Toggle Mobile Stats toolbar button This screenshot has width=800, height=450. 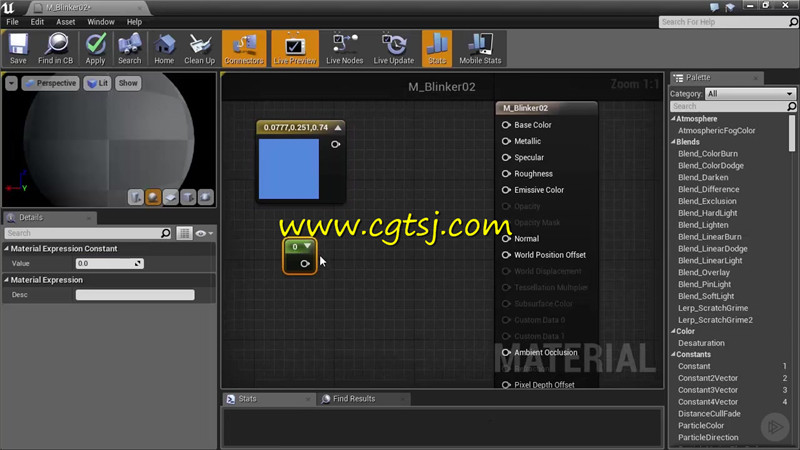tap(480, 48)
